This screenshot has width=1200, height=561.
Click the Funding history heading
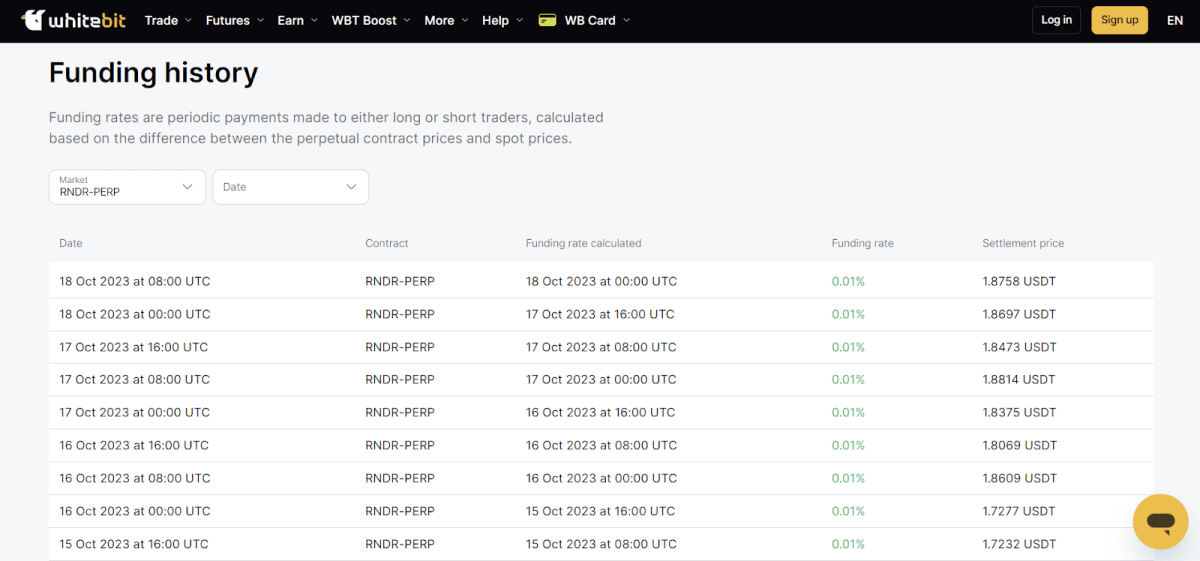coord(153,73)
